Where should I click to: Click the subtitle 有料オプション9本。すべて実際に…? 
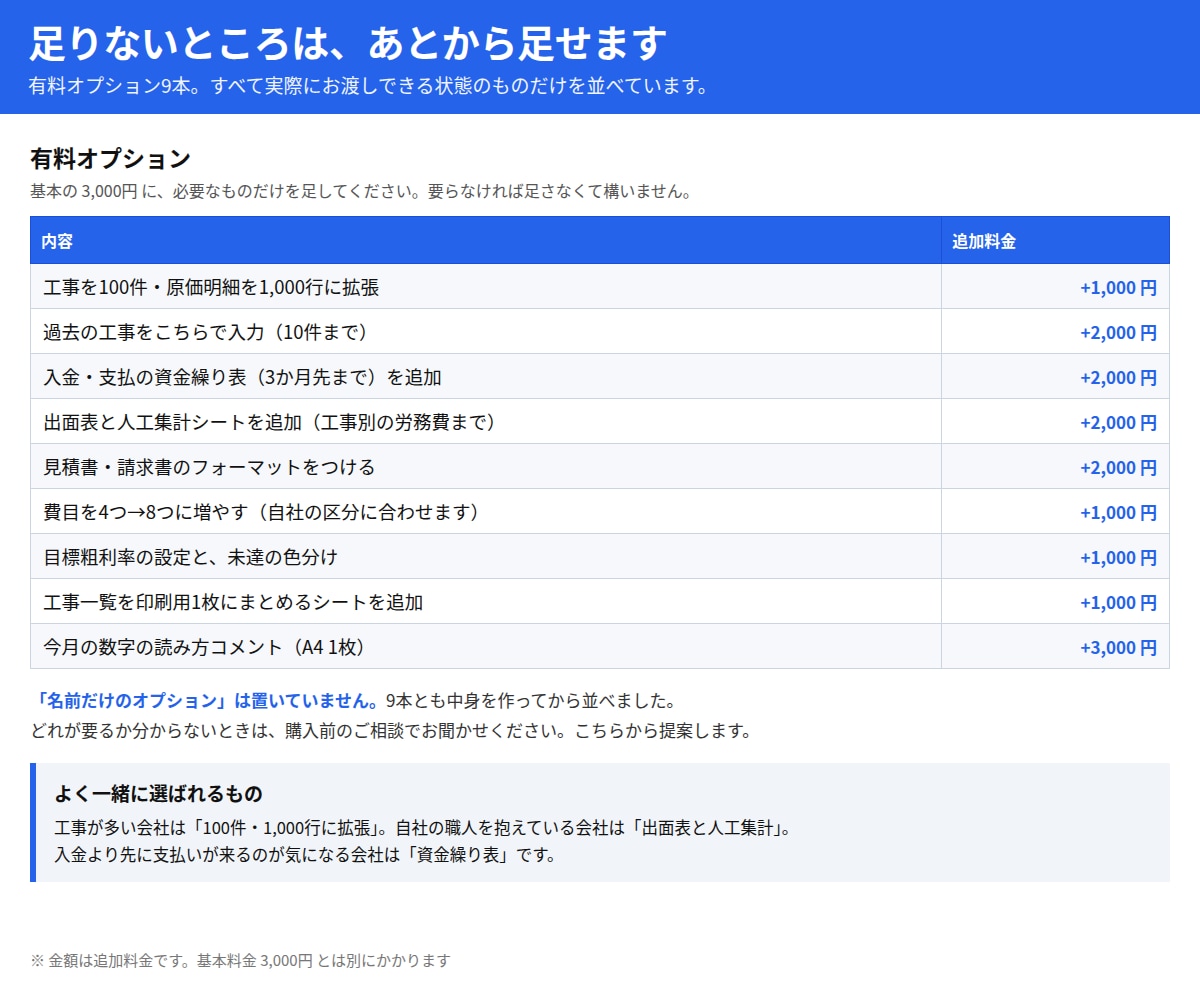pyautogui.click(x=369, y=86)
